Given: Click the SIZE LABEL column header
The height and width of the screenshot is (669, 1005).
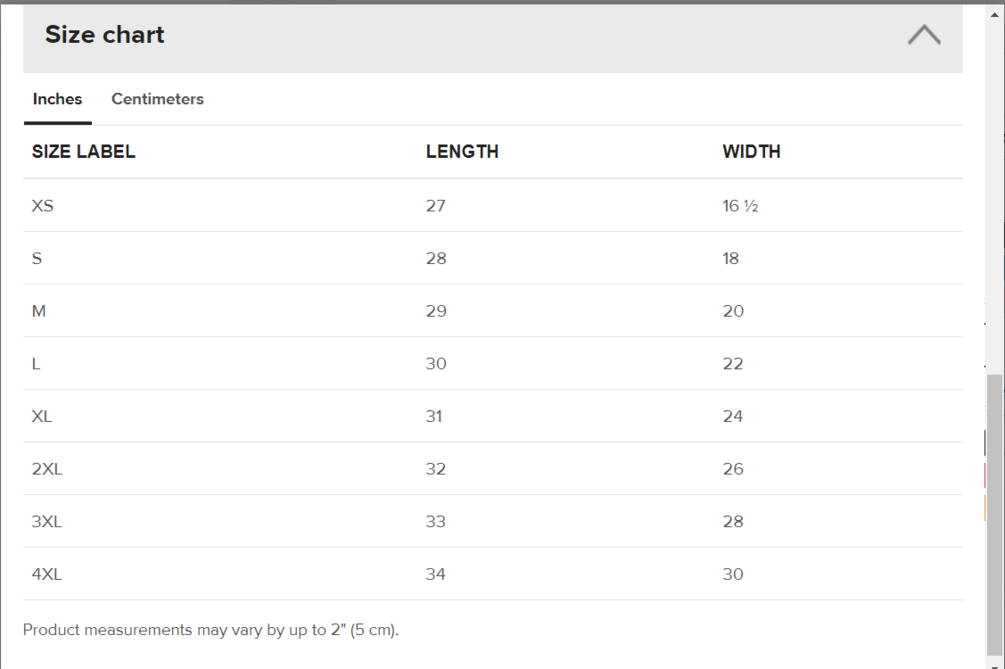Looking at the screenshot, I should [83, 152].
